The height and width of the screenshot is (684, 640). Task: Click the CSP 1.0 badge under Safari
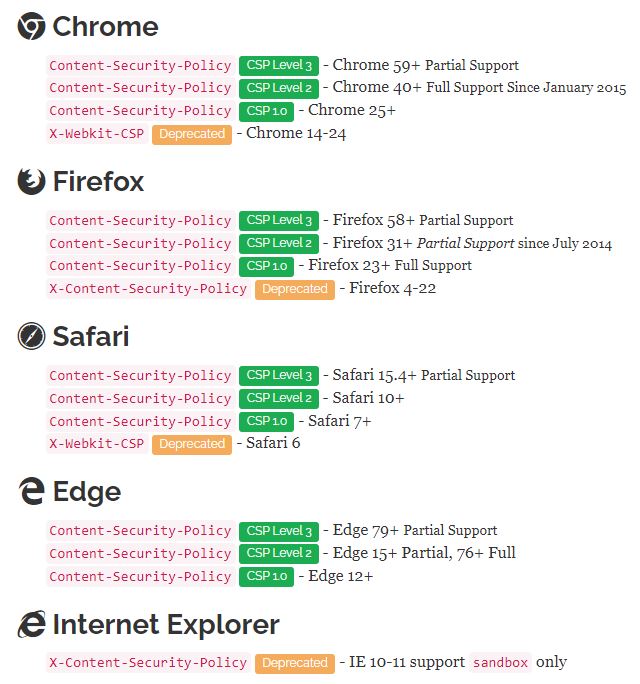click(267, 421)
